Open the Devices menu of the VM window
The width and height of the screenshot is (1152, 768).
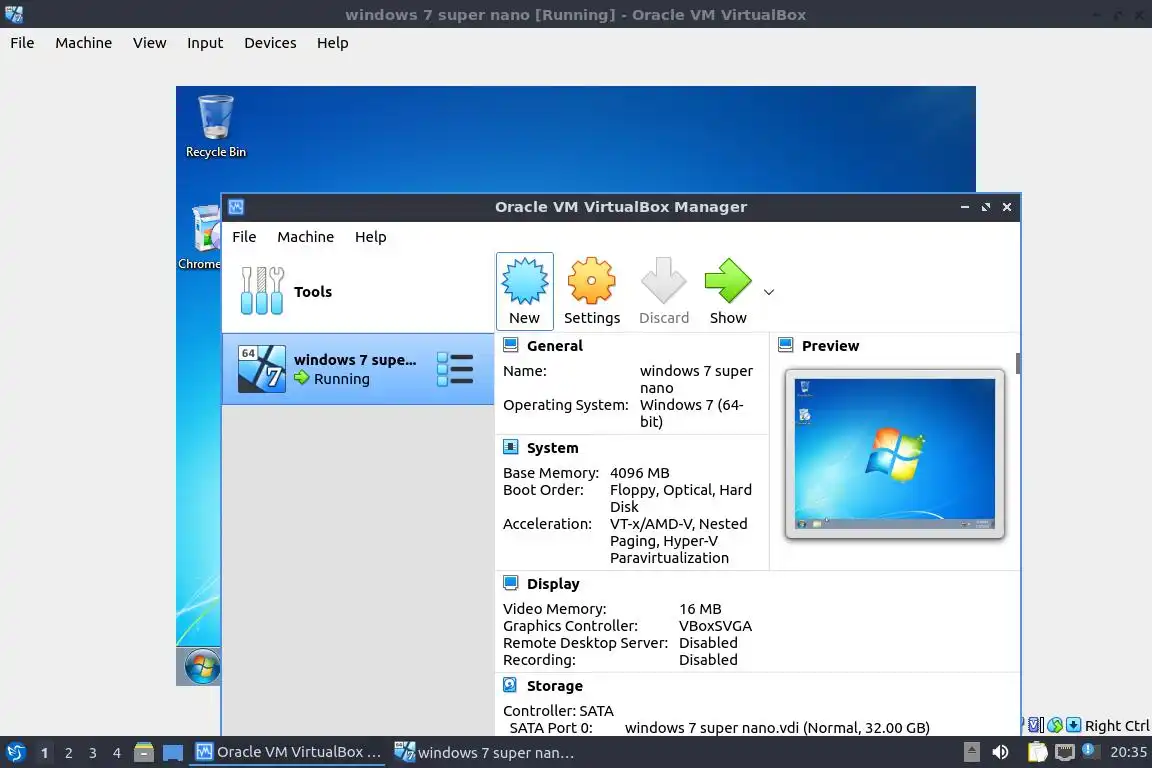click(x=270, y=43)
